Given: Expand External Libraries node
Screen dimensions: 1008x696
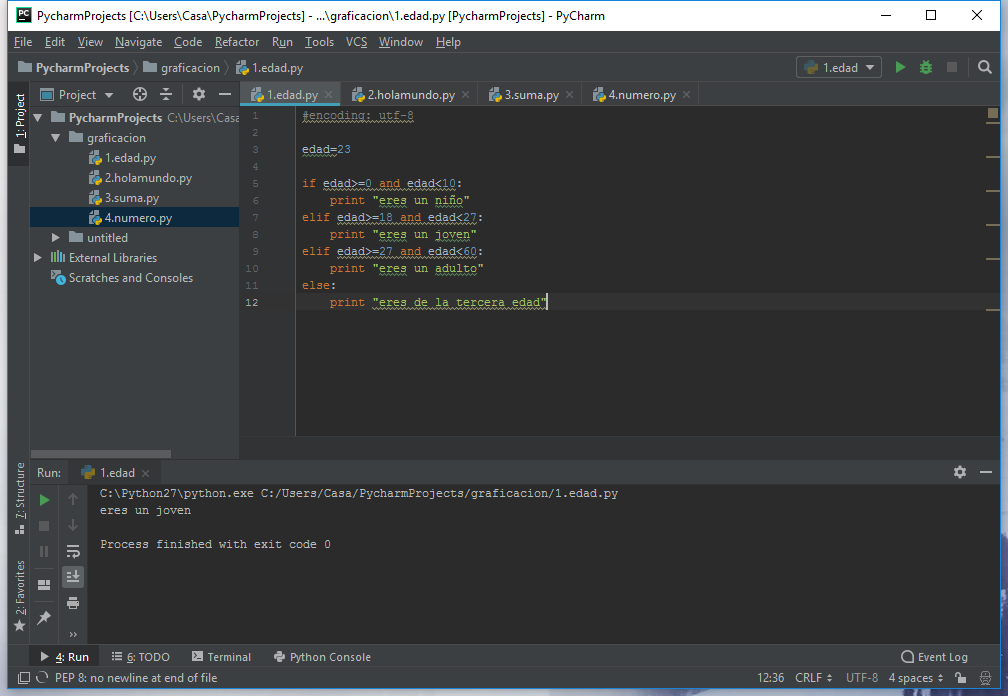Looking at the screenshot, I should click(38, 258).
